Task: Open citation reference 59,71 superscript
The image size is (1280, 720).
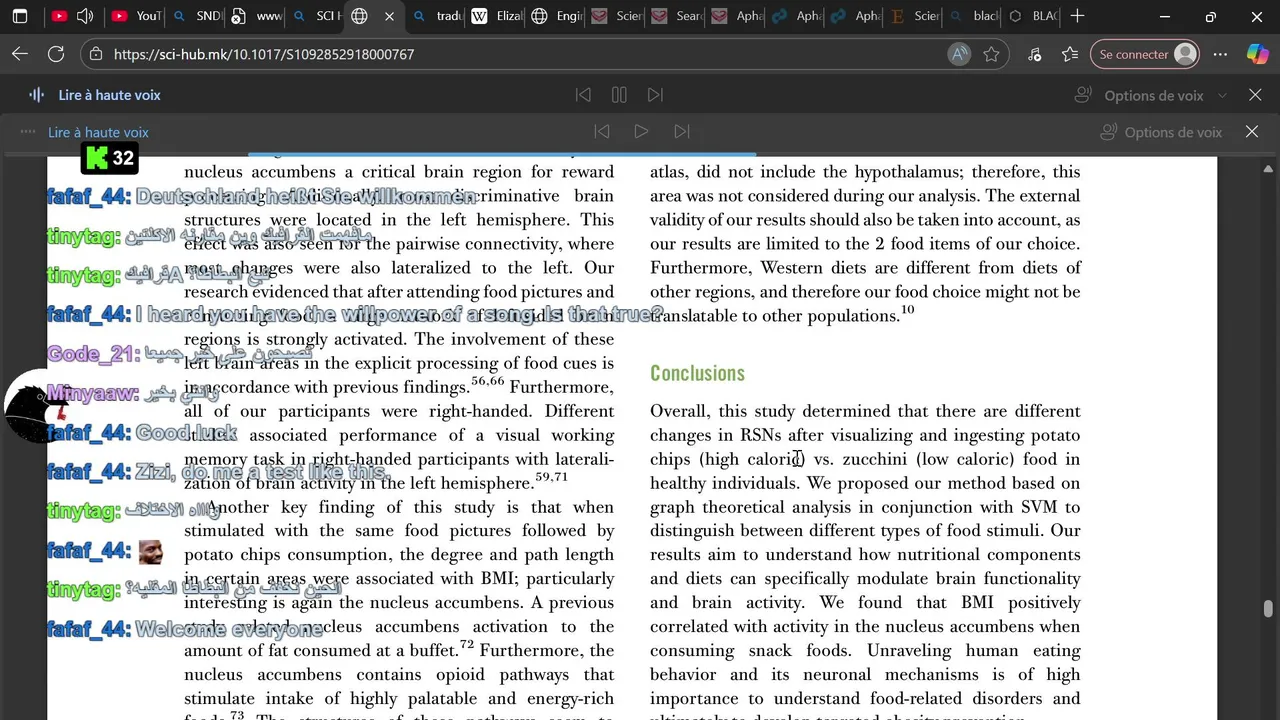Action: coord(551,477)
